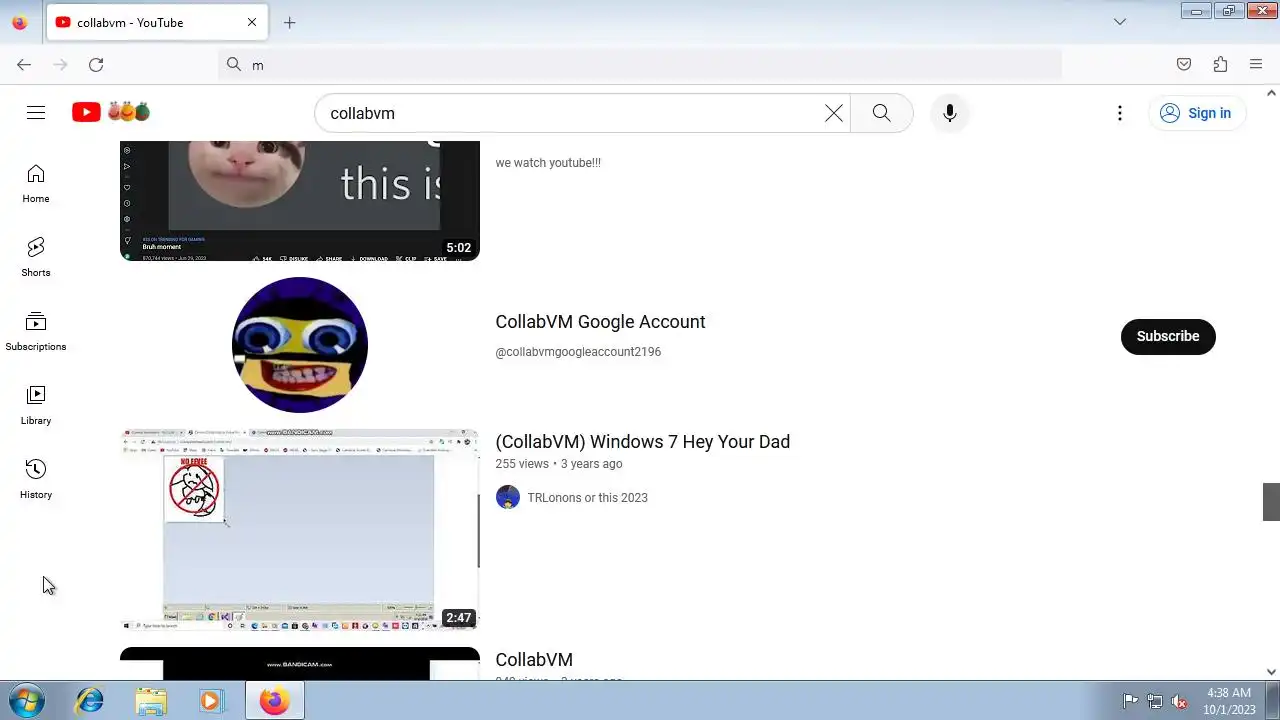Viewport: 1280px width, 720px height.
Task: Open TRLonons or this 2023 channel
Action: click(x=588, y=498)
